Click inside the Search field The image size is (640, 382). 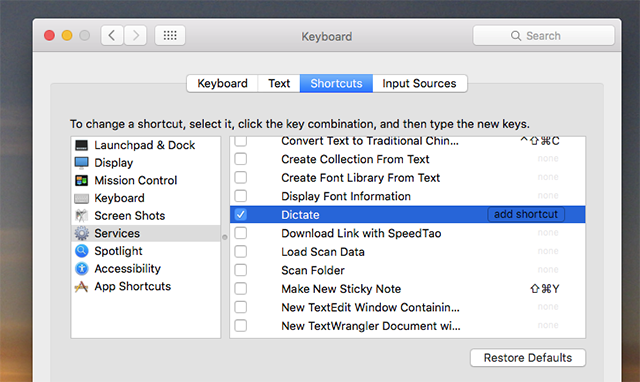click(544, 36)
